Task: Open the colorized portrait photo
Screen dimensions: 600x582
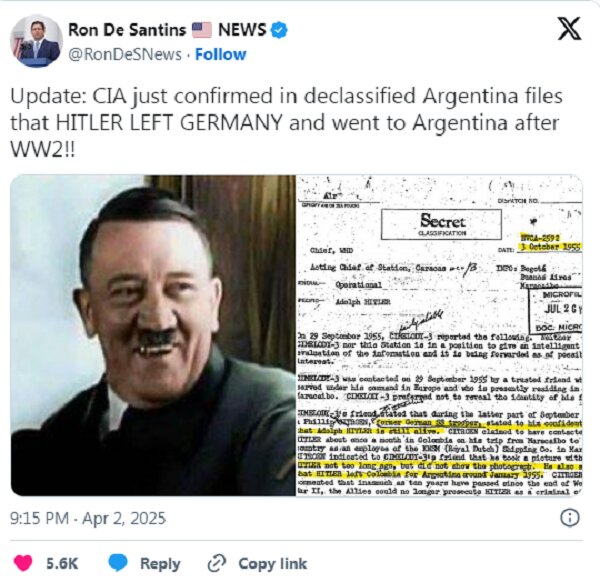Action: point(153,335)
